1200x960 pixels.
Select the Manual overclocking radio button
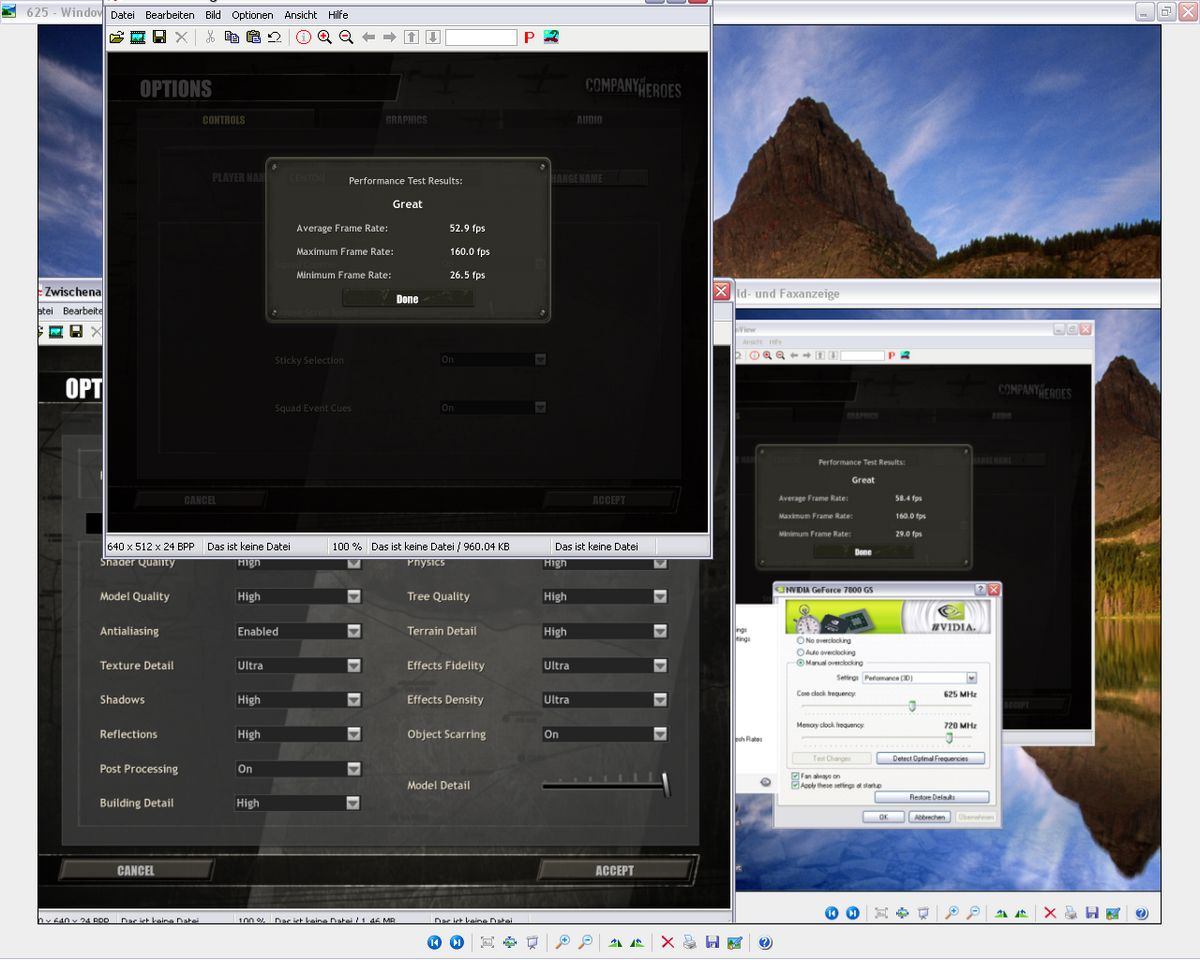800,663
